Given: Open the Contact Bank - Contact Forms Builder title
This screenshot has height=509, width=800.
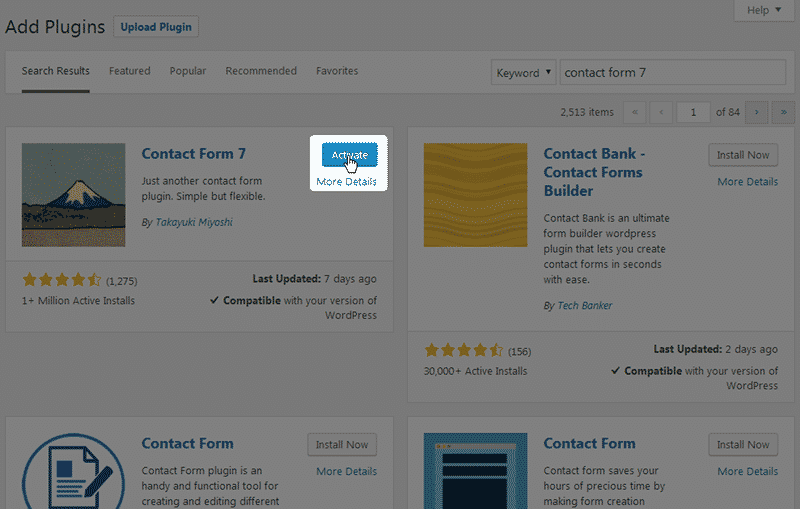Looking at the screenshot, I should pos(594,172).
